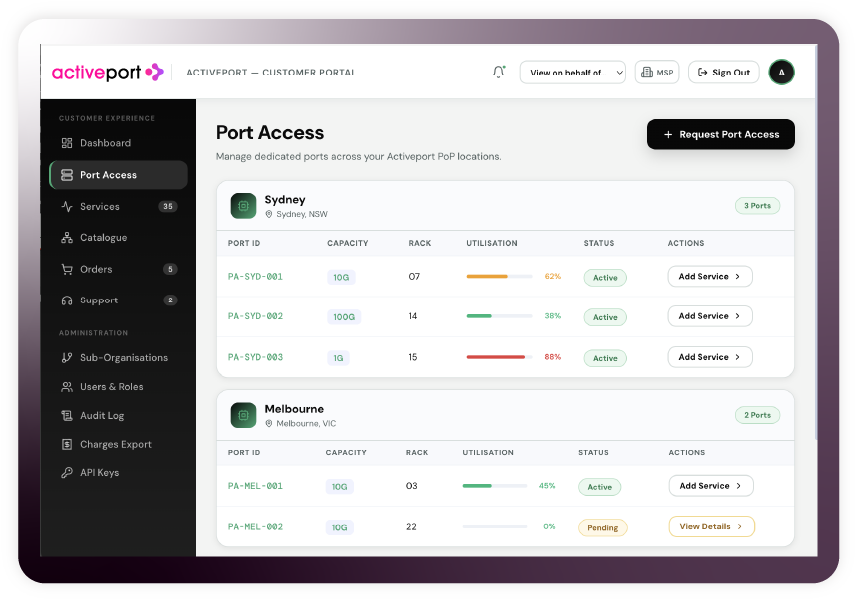Image resolution: width=858 pixels, height=602 pixels.
Task: Click the Activeport logo
Action: coord(108,72)
